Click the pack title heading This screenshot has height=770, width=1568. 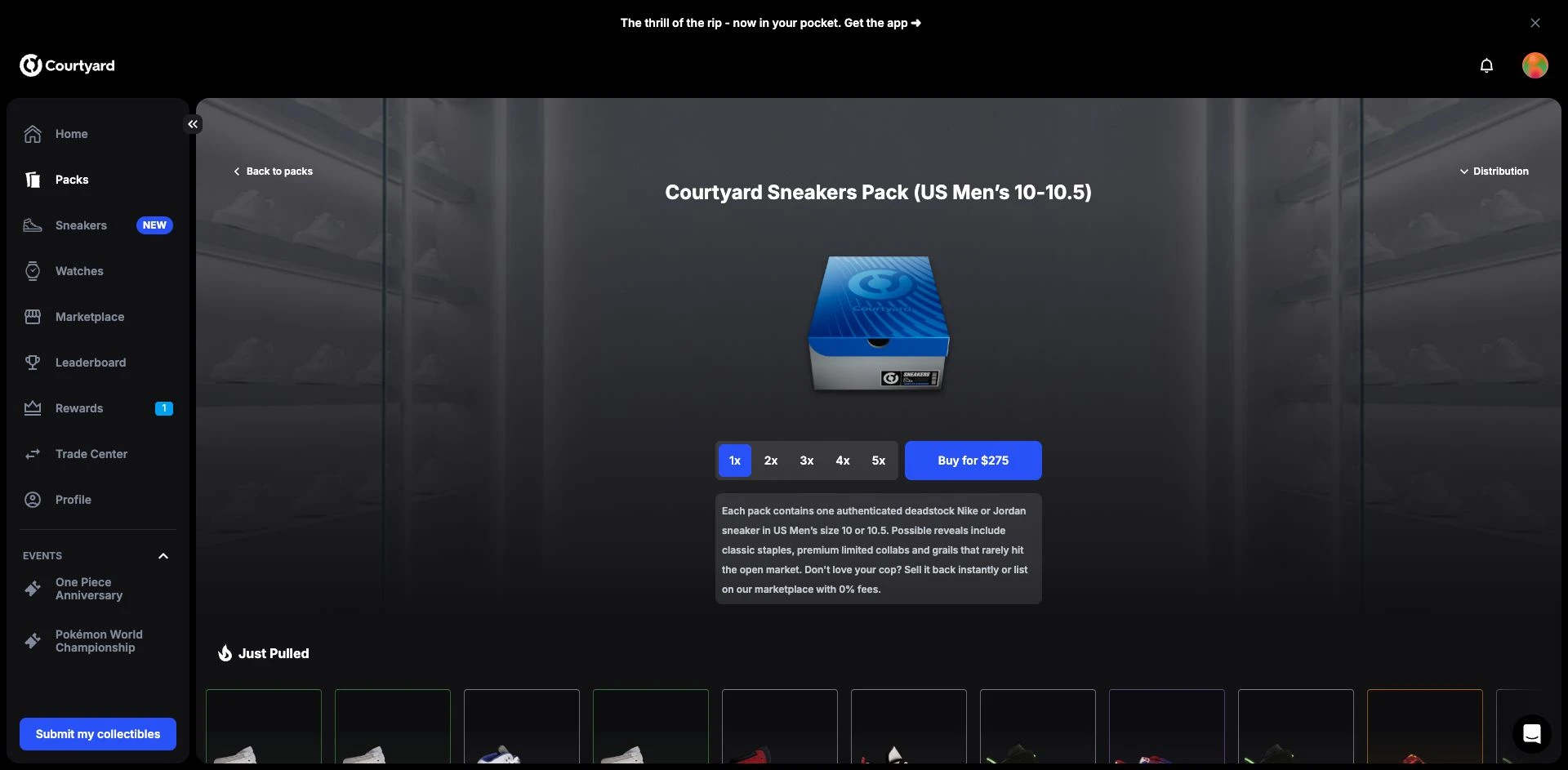878,193
